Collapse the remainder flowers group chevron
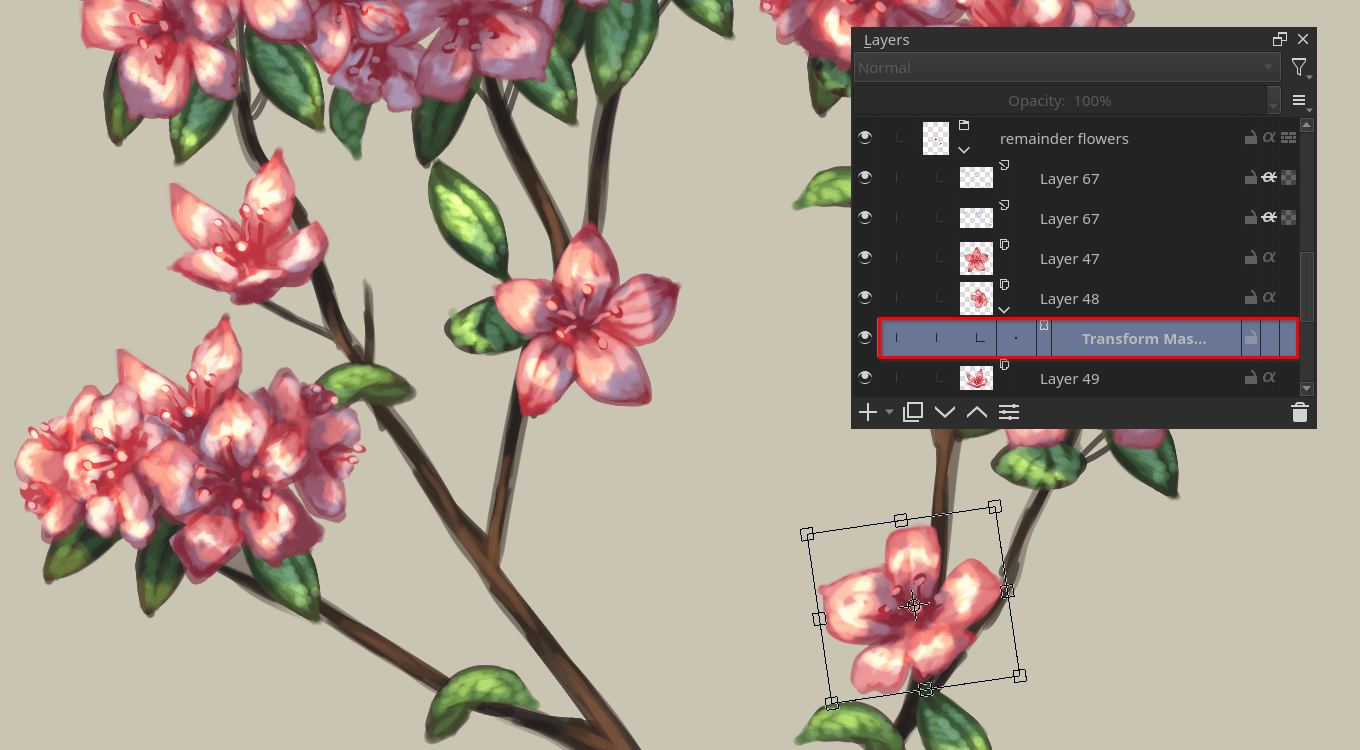Image resolution: width=1360 pixels, height=750 pixels. click(964, 150)
